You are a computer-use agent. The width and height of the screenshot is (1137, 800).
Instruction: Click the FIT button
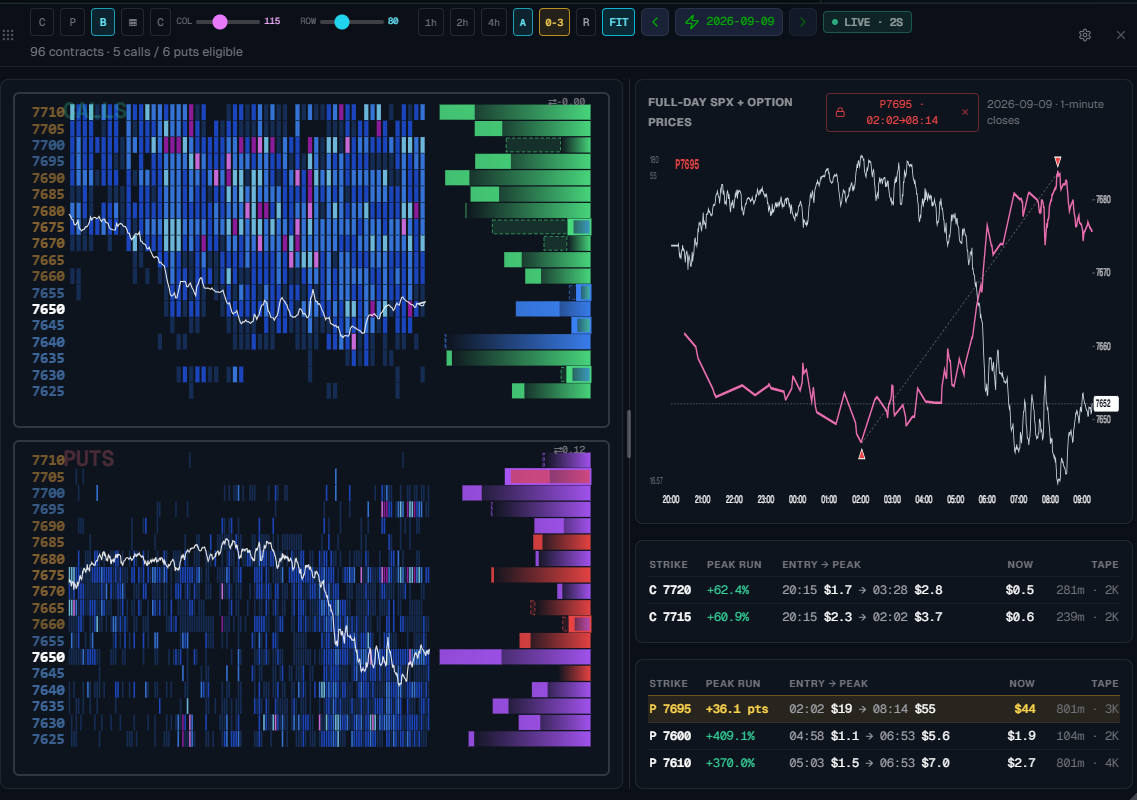pos(619,22)
